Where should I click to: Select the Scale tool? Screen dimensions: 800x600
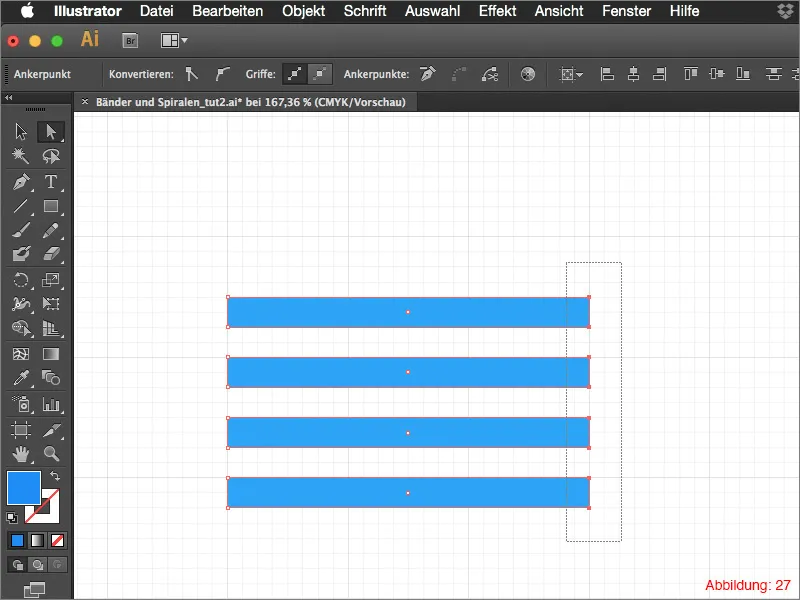pos(51,280)
